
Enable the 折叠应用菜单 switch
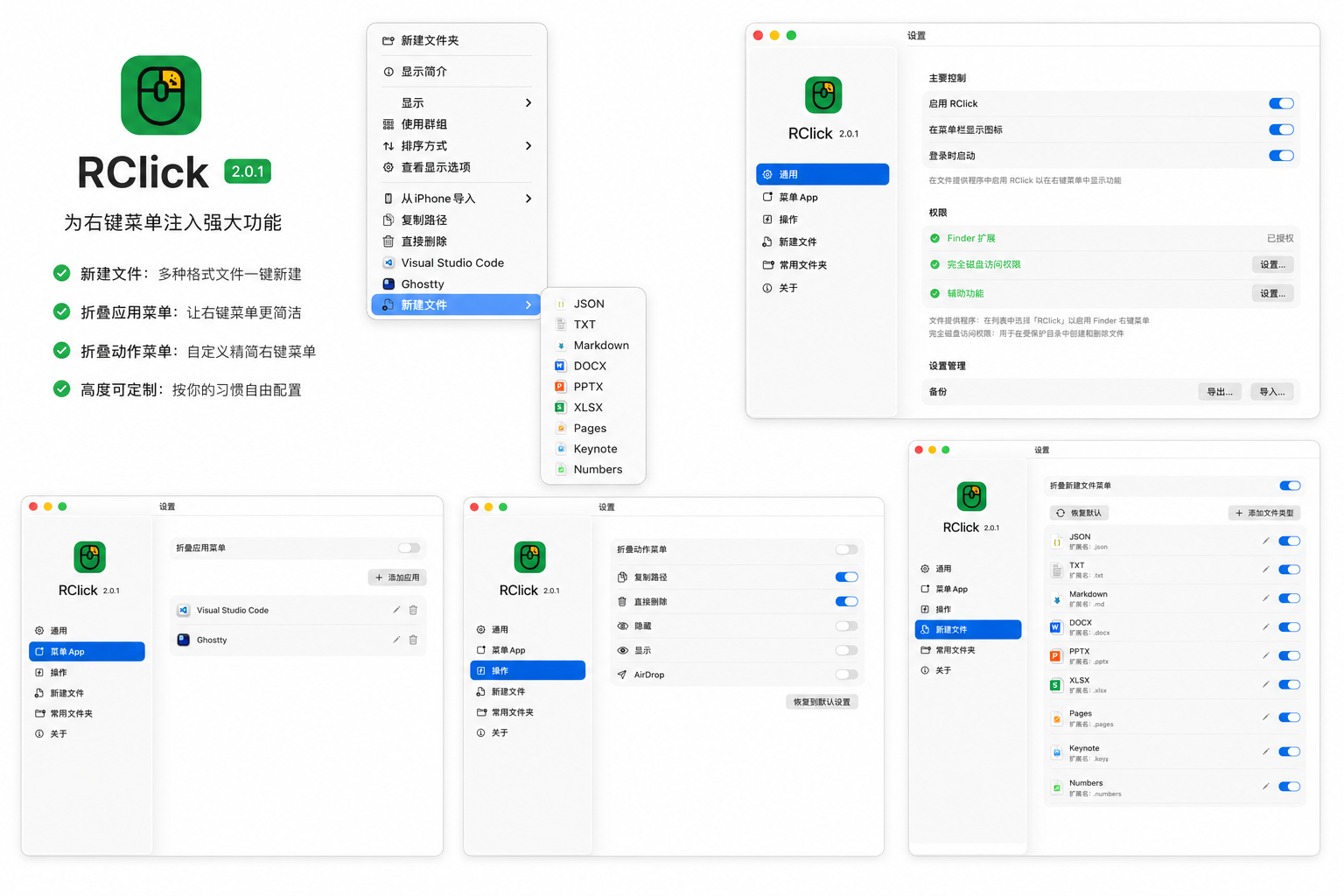(x=409, y=548)
